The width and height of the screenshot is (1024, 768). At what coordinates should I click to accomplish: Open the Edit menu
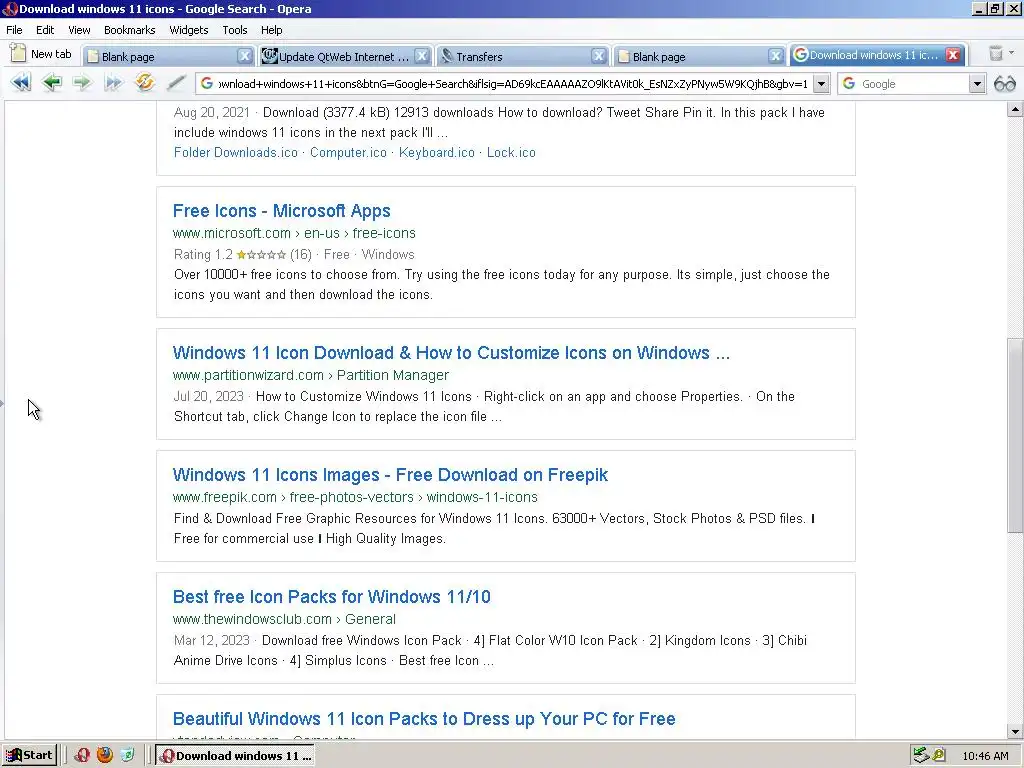45,30
